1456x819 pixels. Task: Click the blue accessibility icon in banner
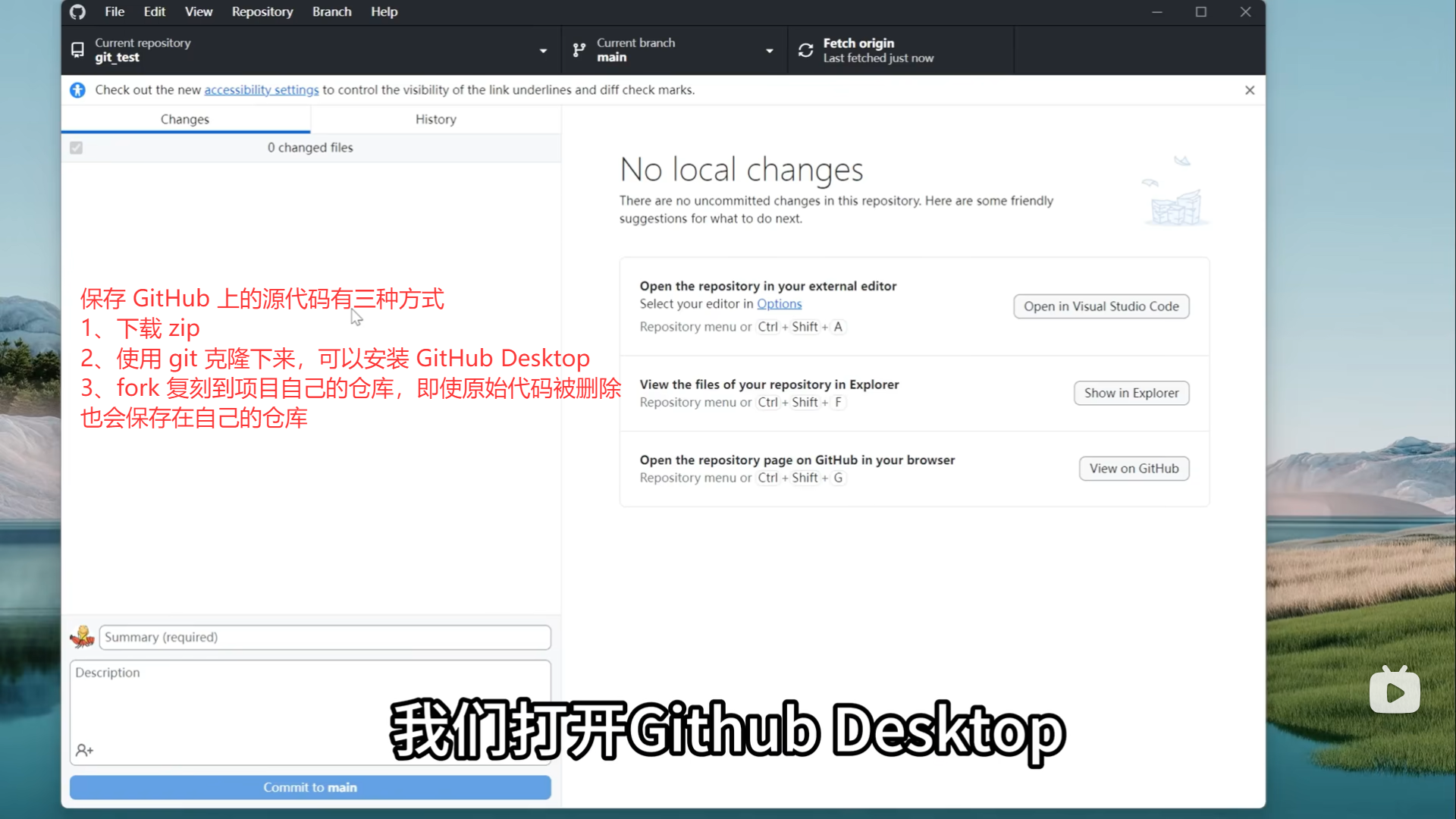[x=77, y=90]
